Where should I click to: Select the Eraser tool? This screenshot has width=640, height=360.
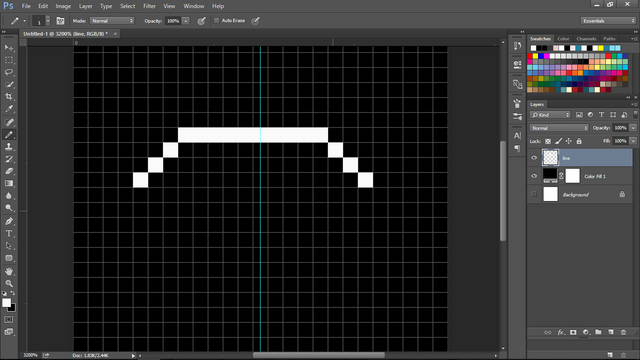tap(9, 171)
